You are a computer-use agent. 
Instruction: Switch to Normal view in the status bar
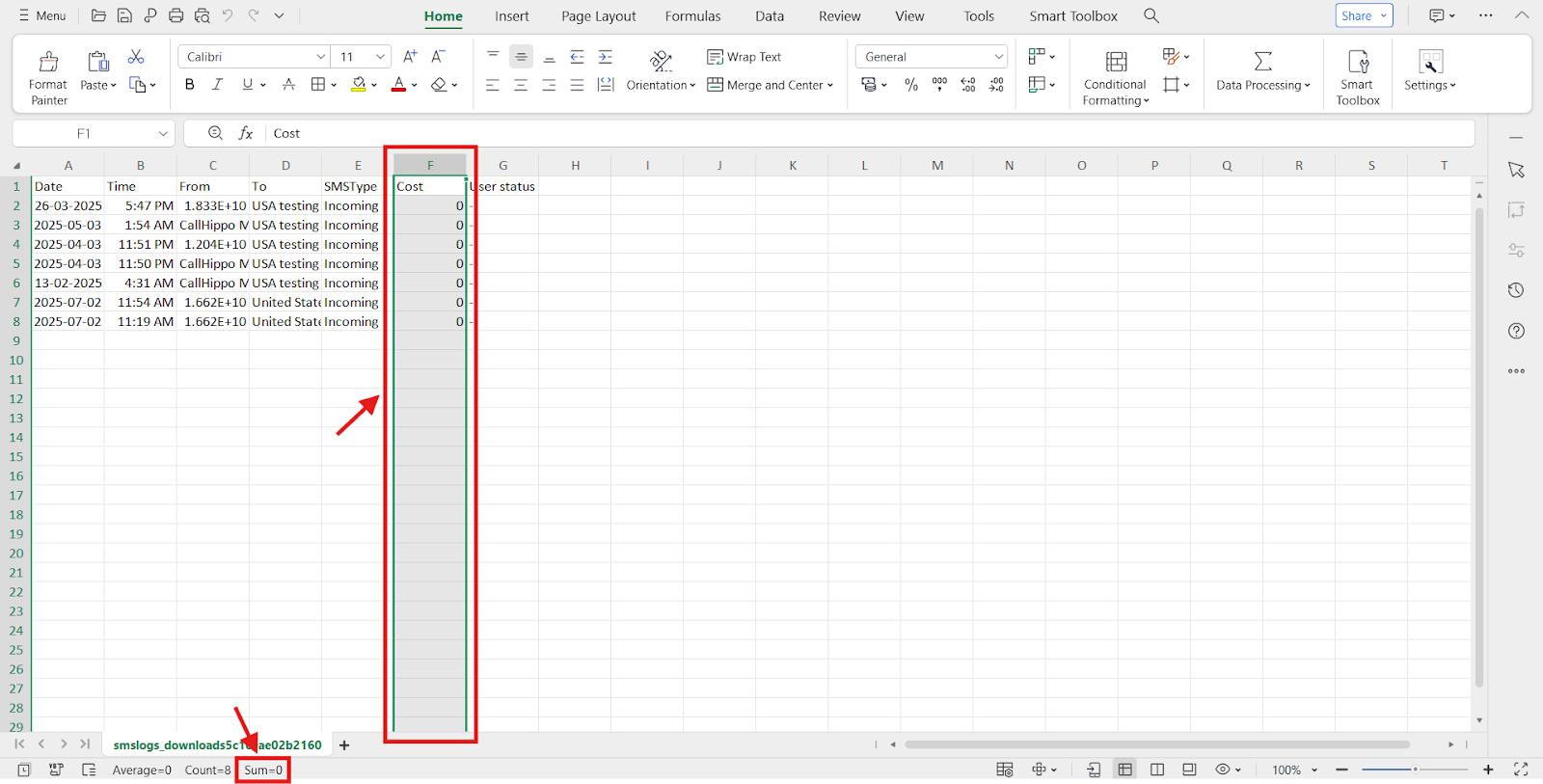coord(1124,770)
